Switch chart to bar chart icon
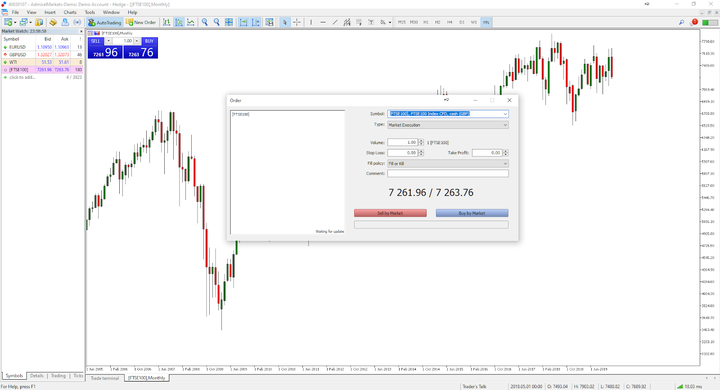The width and height of the screenshot is (720, 390). tap(167, 22)
